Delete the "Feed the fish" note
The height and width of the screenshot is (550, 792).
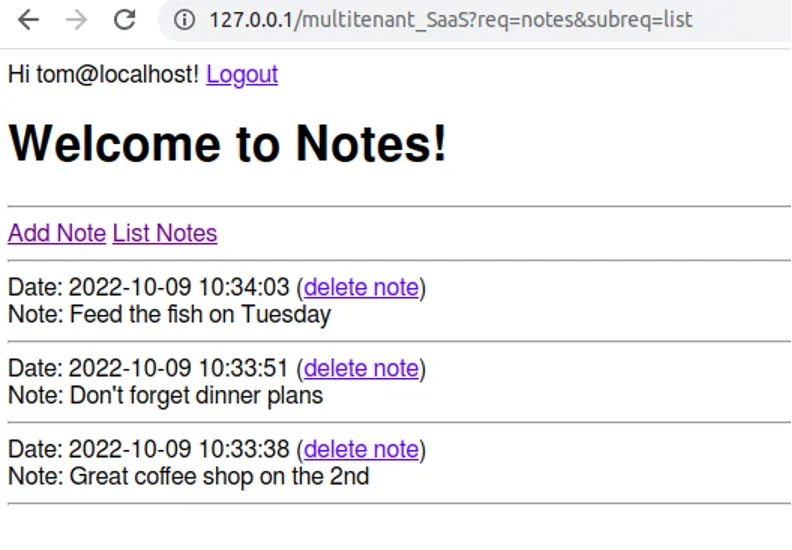[361, 287]
